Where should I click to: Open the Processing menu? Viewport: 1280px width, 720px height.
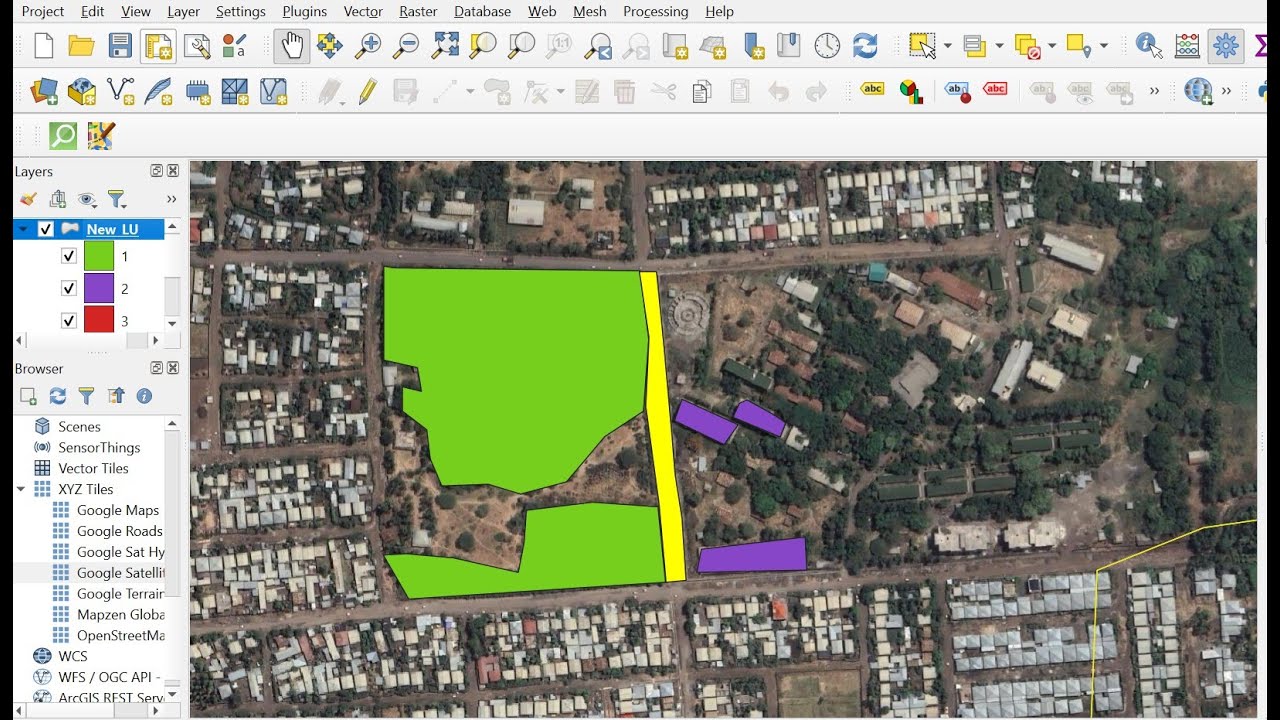(x=655, y=11)
